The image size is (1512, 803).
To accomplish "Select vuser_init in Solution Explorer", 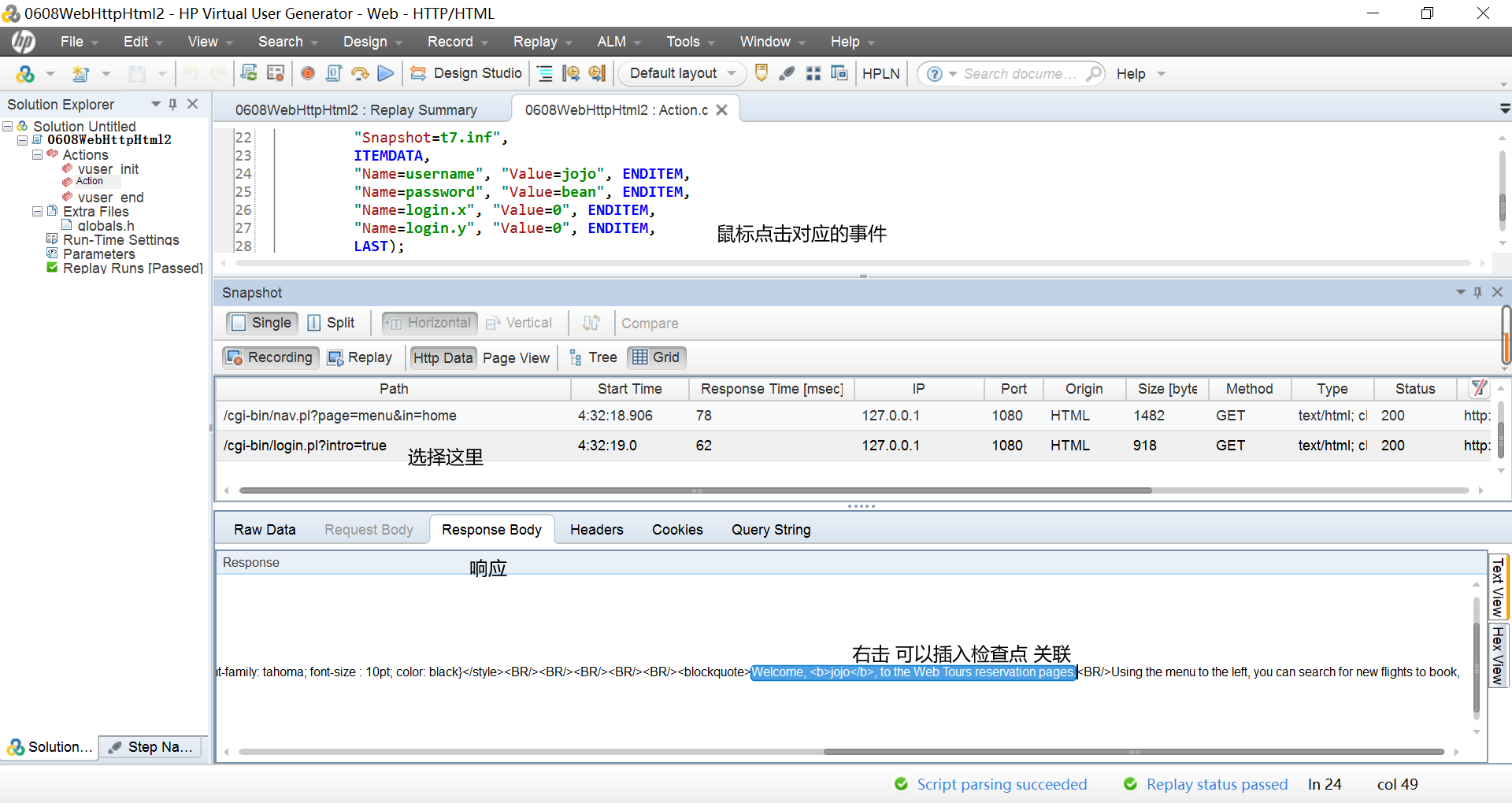I will tap(108, 169).
